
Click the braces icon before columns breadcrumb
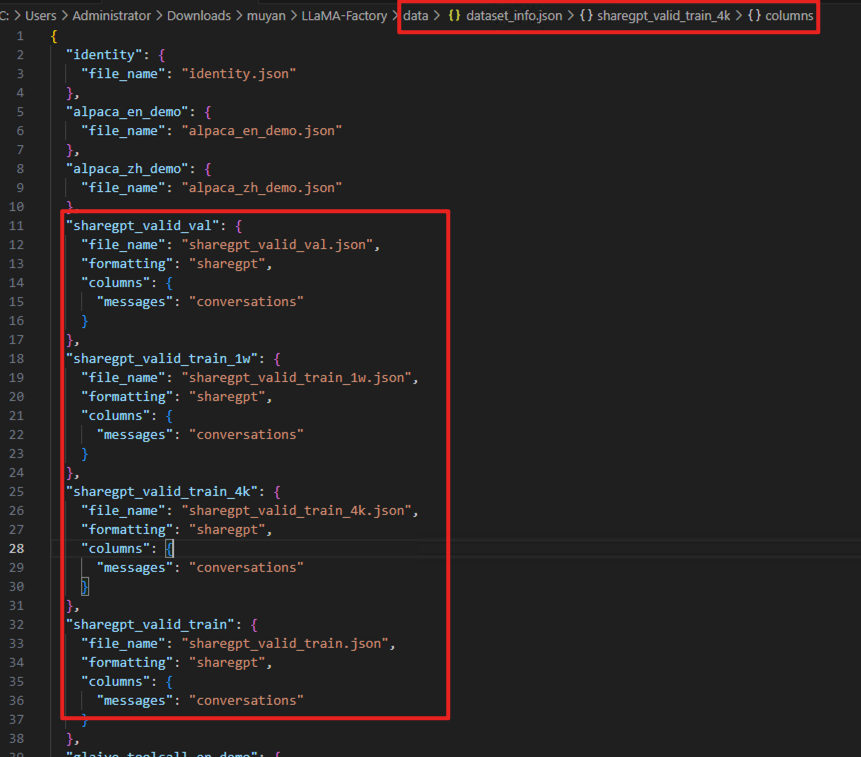point(754,16)
